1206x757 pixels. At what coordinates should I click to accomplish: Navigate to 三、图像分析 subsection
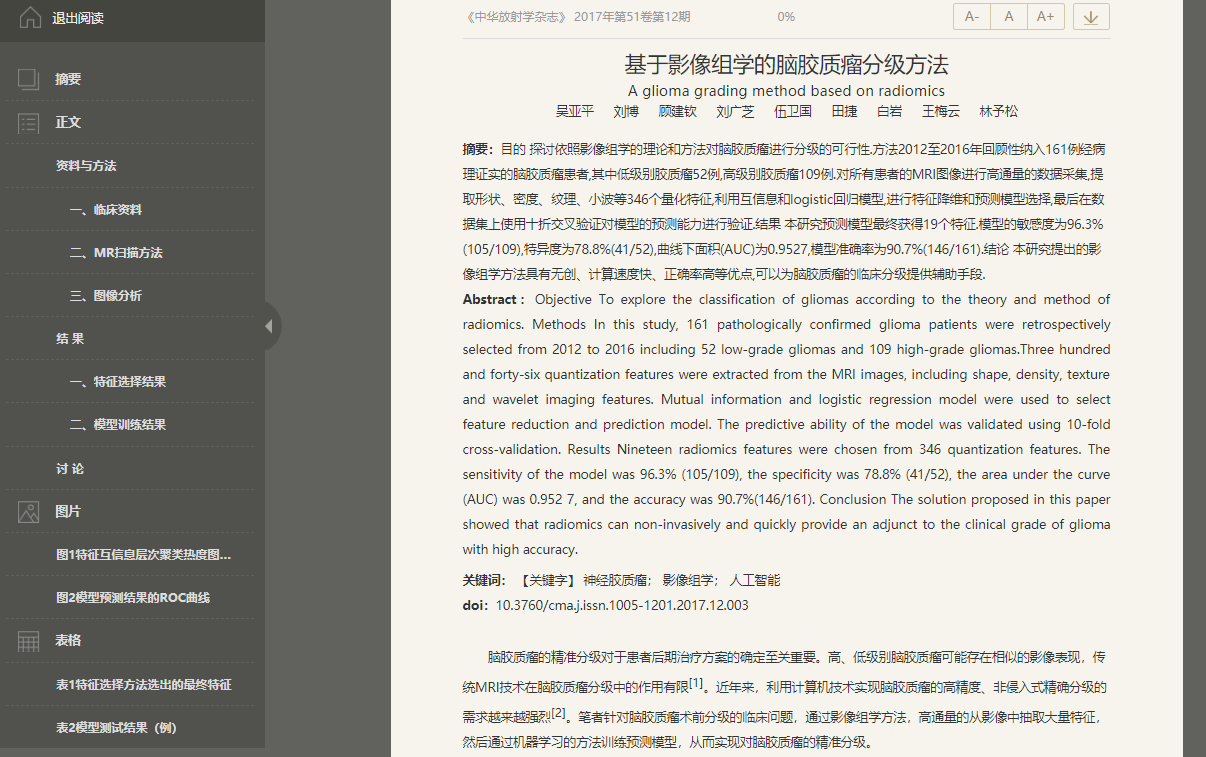[105, 296]
